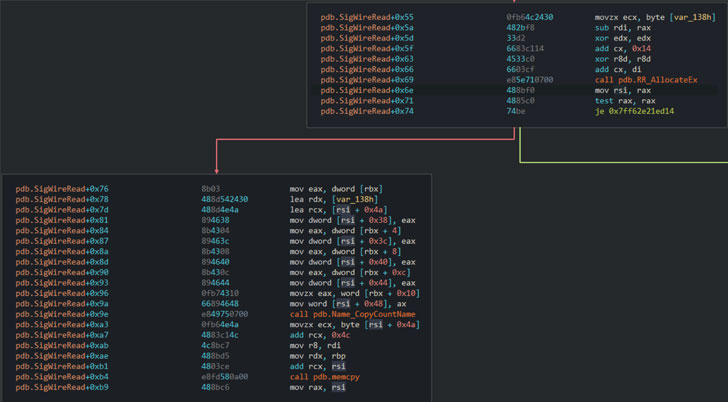728x402 pixels.
Task: Click address pdb.SigWireRead+0x55
Action: [367, 17]
